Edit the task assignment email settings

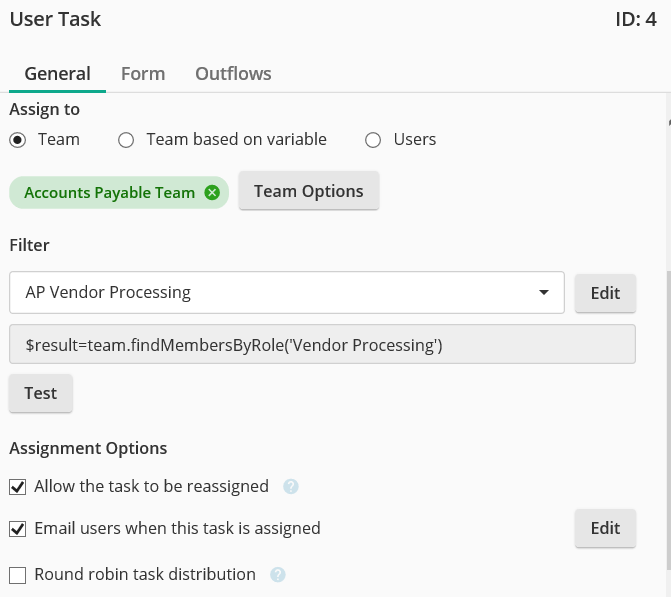pyautogui.click(x=605, y=528)
